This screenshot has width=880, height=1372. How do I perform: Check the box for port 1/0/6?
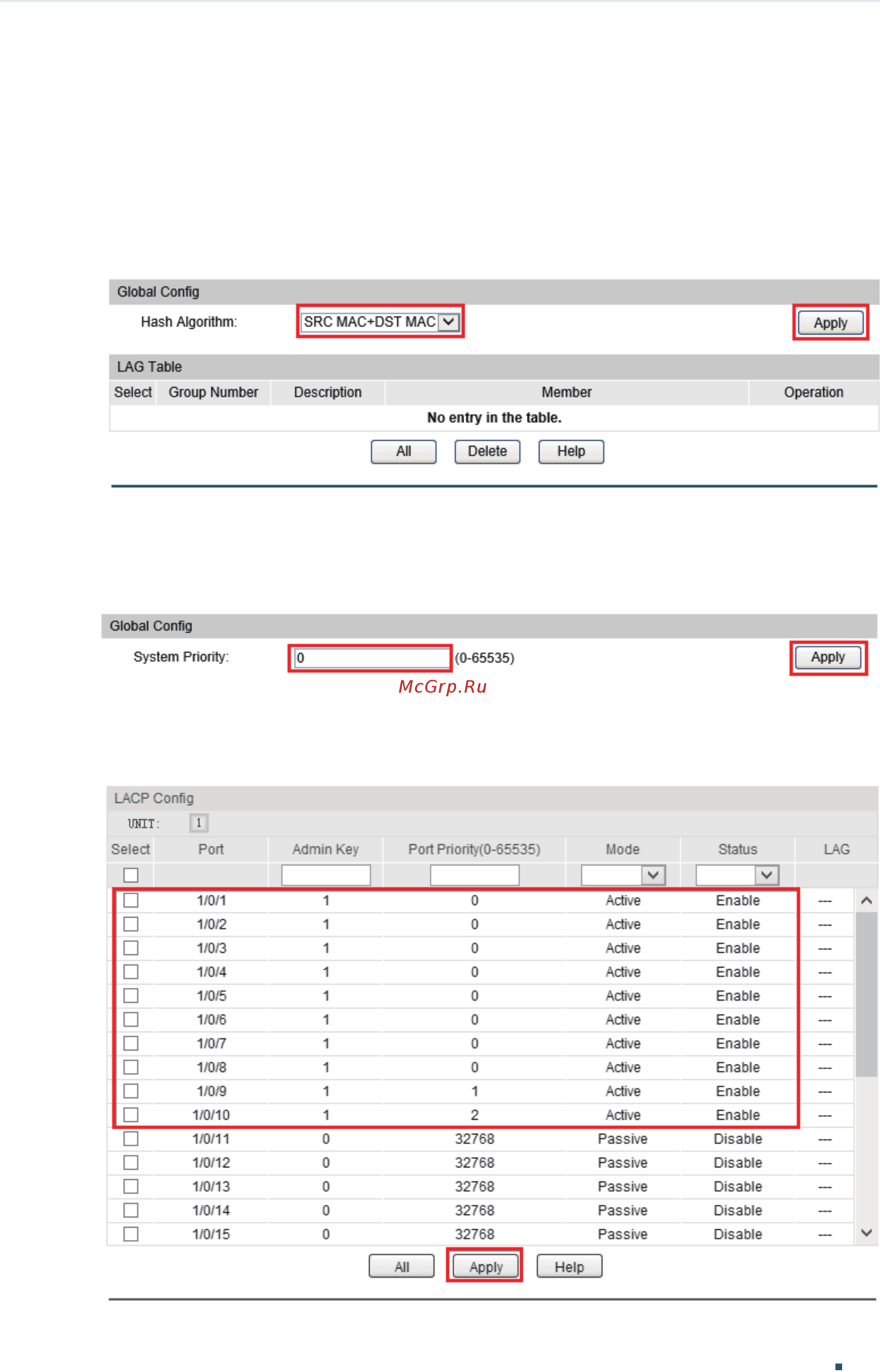[x=131, y=1020]
